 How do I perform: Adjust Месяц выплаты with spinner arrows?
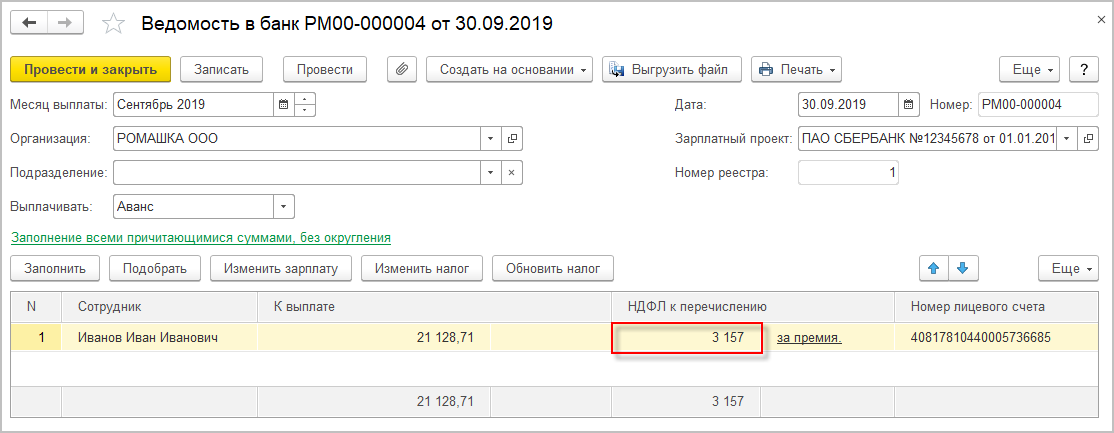pos(305,104)
